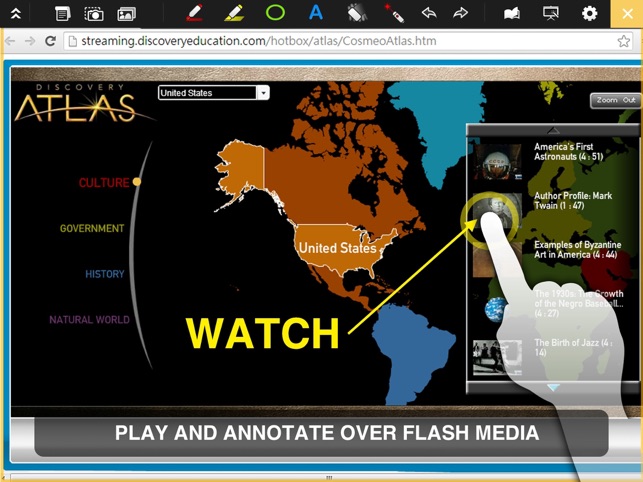Open America's First Astronauts thumbnail

click(x=497, y=162)
